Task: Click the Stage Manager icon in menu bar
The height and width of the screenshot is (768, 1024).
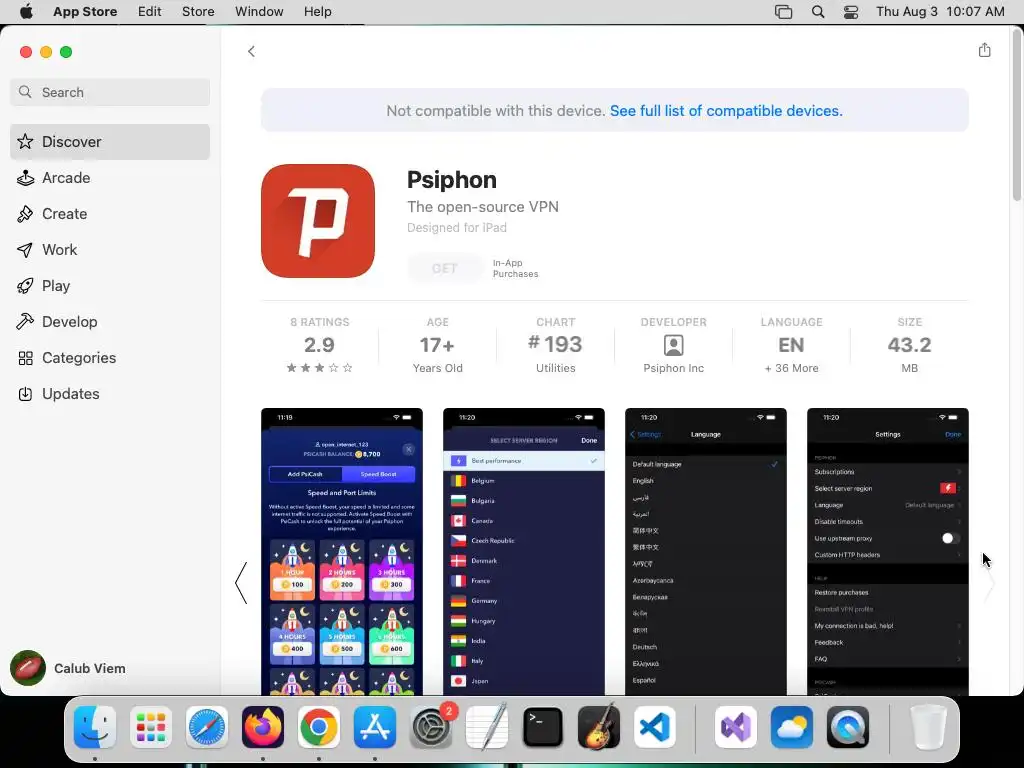Action: (x=783, y=12)
